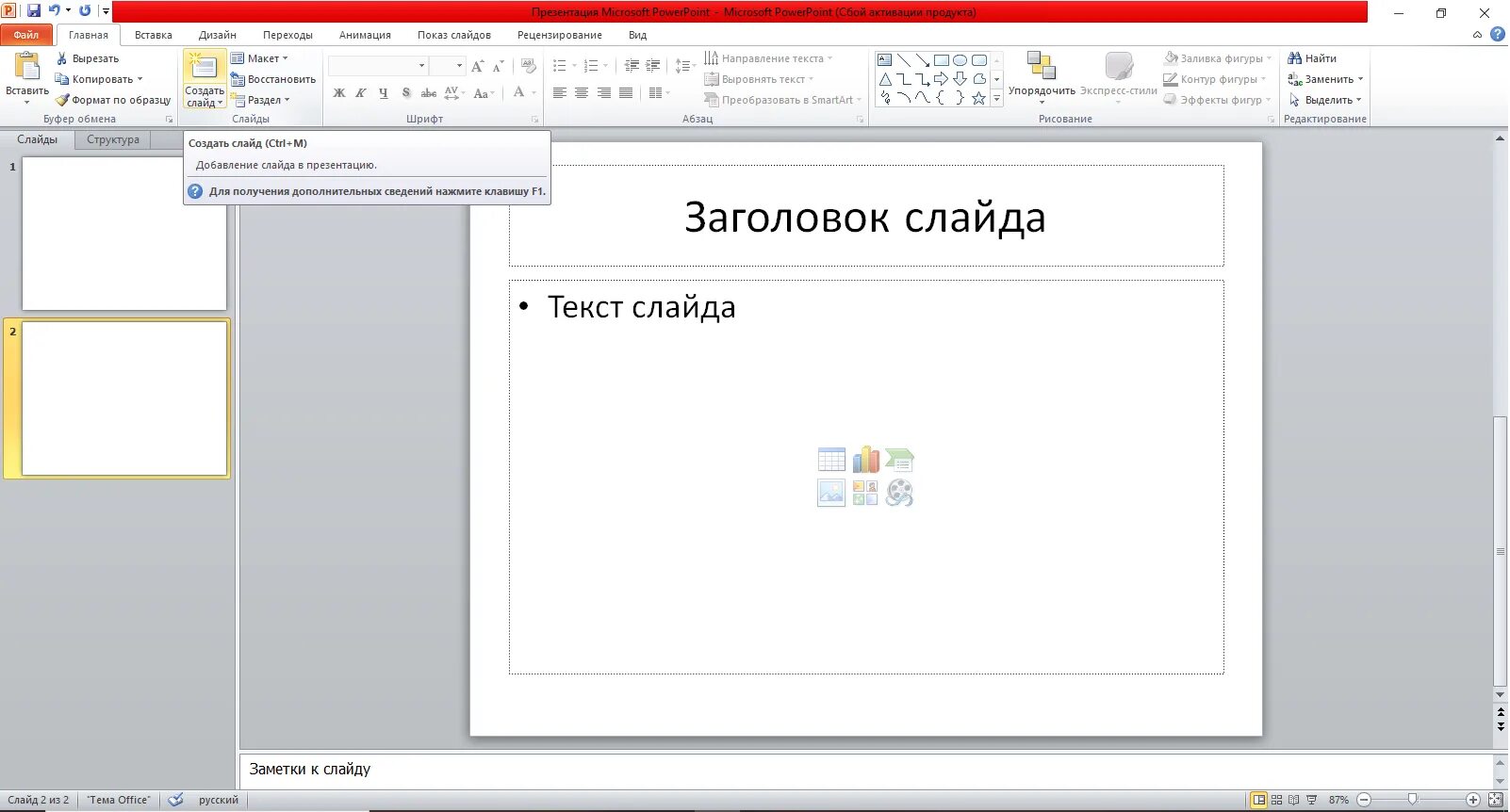Viewport: 1510px width, 812px height.
Task: Toggle Justify text alignment
Action: pos(626,93)
